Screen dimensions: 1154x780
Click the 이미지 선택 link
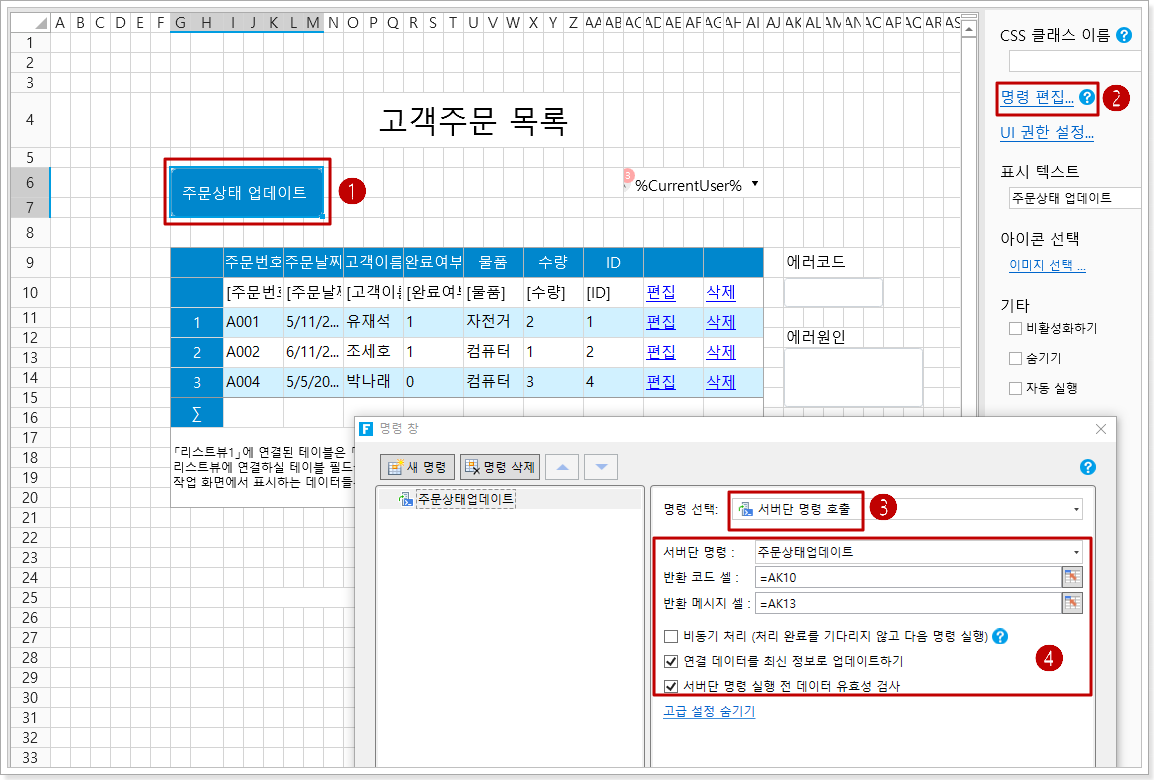pyautogui.click(x=1047, y=266)
